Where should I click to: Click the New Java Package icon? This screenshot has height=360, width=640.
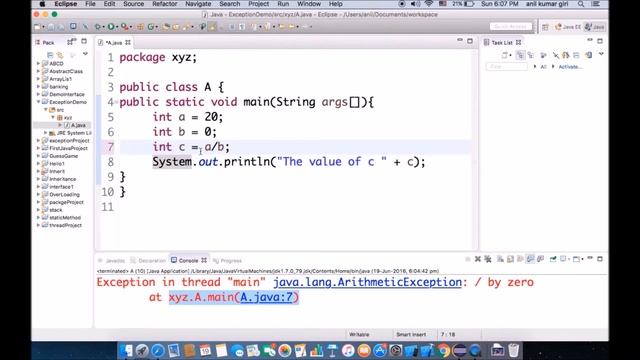point(140,27)
